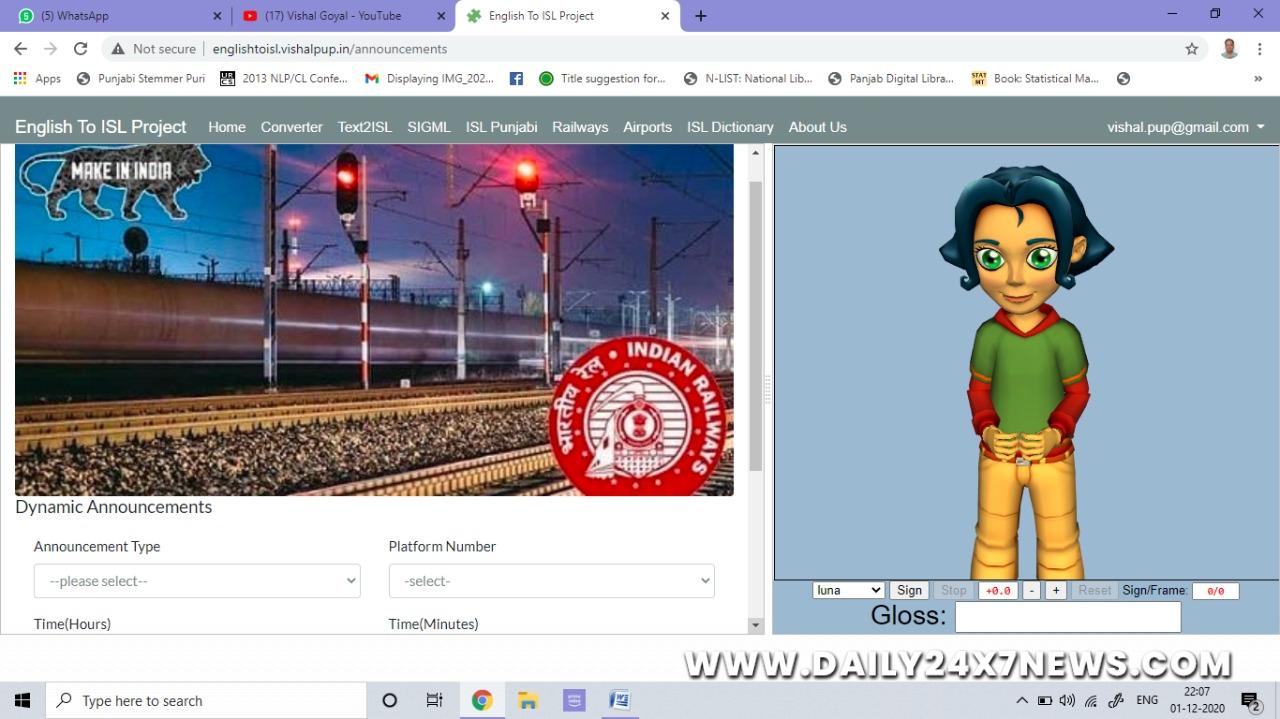Open the Book: Statistical Ma... bookmark
Image resolution: width=1280 pixels, height=719 pixels.
(1034, 78)
